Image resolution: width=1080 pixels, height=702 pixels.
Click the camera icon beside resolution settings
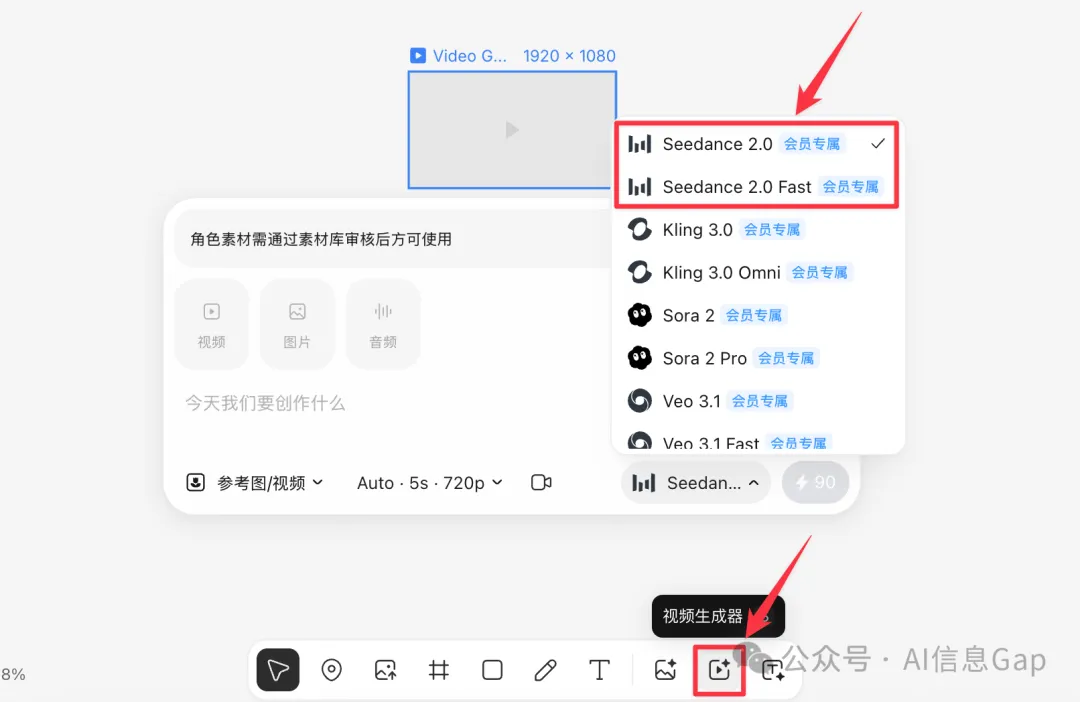coord(541,482)
